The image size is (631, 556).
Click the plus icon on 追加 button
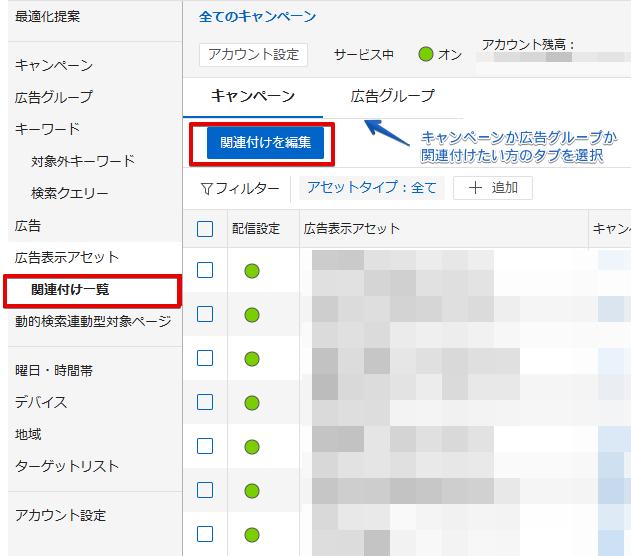(475, 188)
